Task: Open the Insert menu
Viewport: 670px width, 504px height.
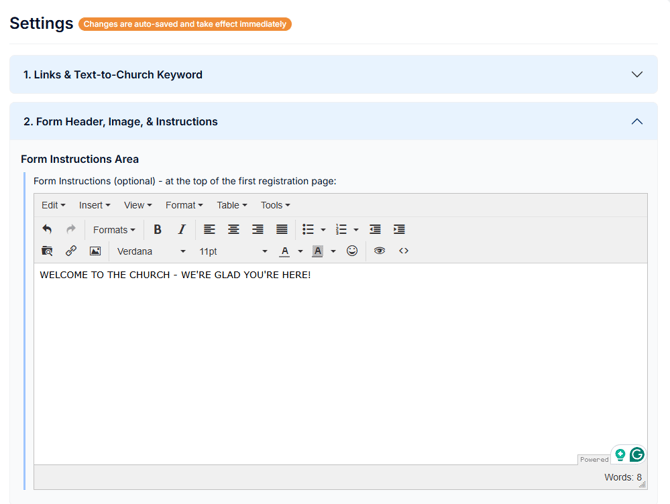Action: (x=94, y=205)
